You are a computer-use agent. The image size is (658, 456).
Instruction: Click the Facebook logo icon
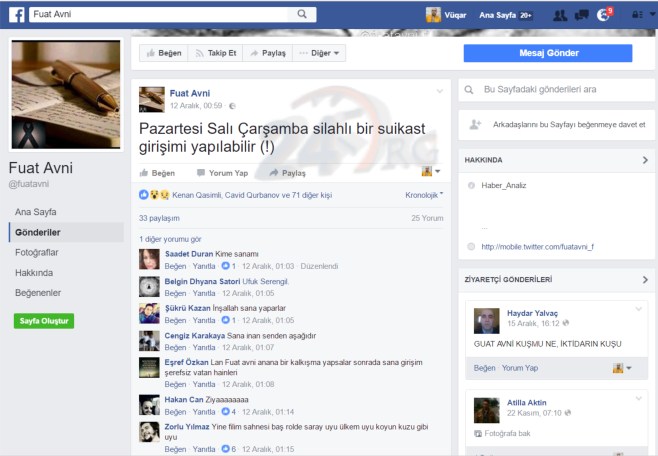[16, 14]
